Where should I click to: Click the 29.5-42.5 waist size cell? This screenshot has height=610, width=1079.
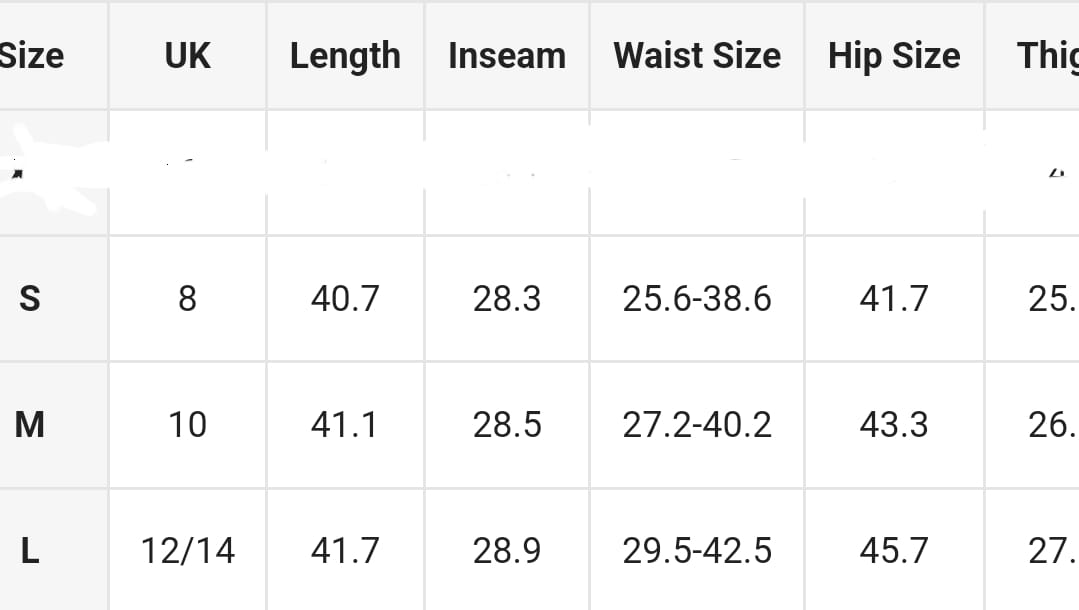697,550
